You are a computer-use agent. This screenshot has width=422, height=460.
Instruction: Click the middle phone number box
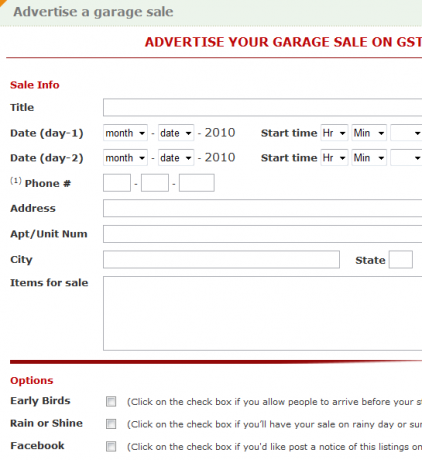click(x=155, y=183)
